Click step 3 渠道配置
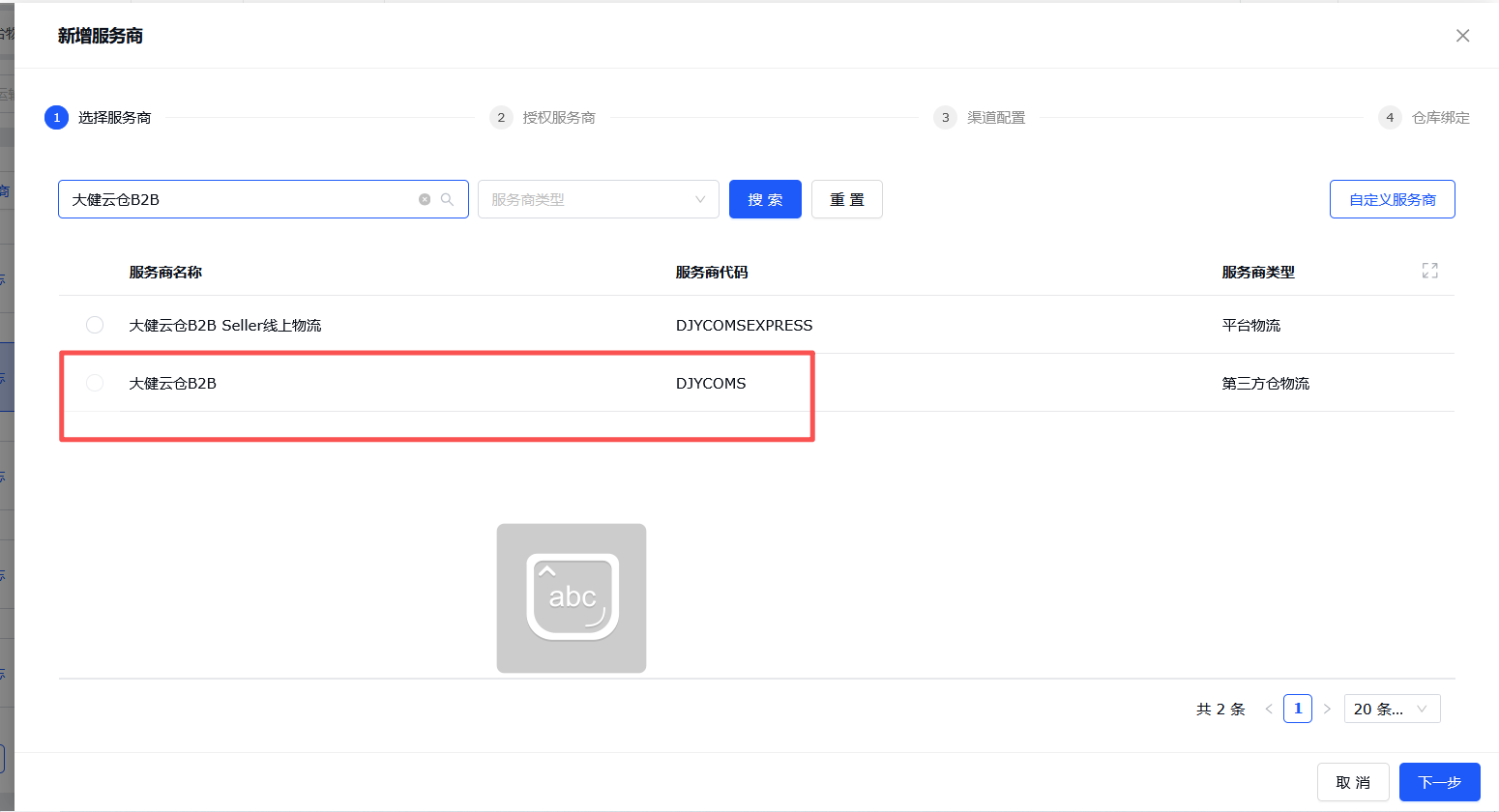The width and height of the screenshot is (1499, 812). click(981, 118)
